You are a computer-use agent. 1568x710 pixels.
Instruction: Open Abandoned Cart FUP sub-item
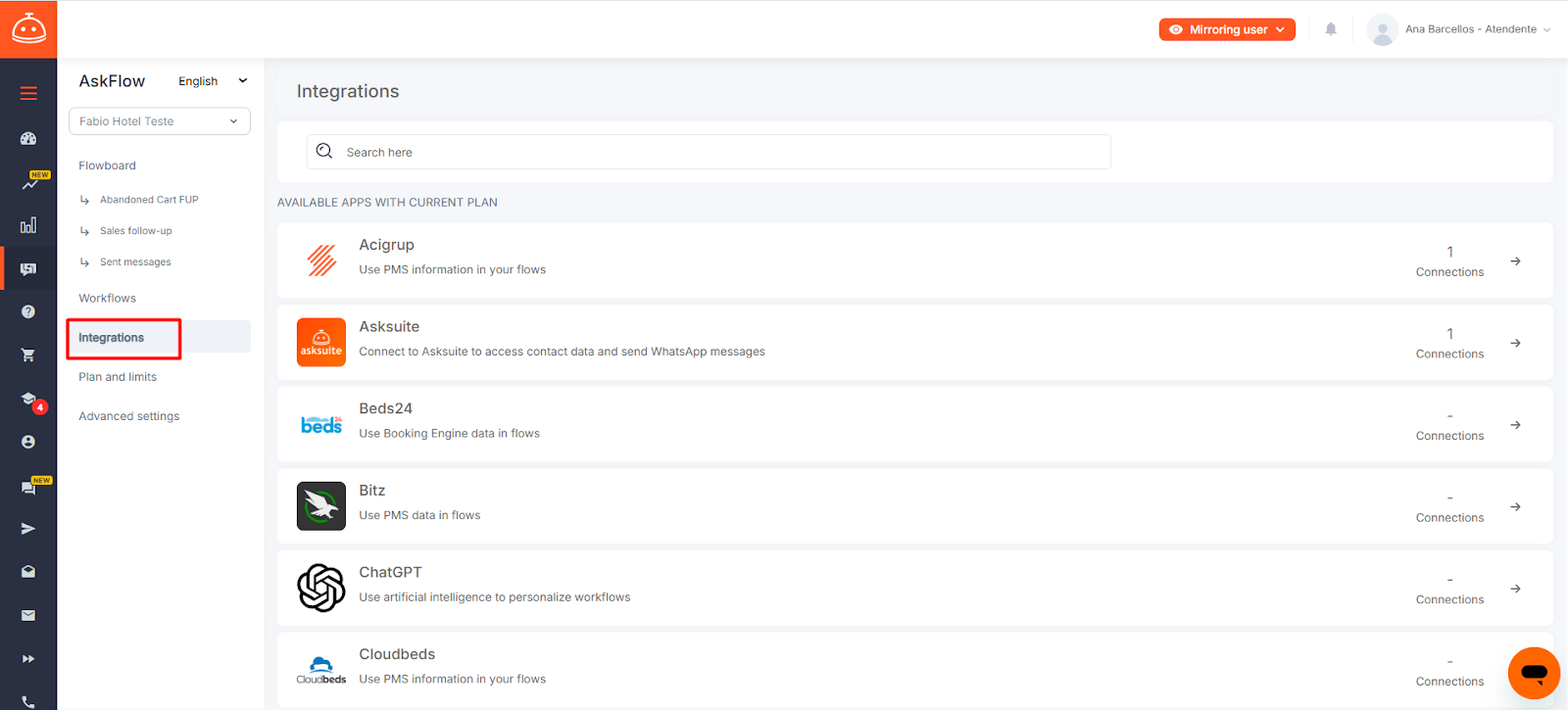point(149,200)
